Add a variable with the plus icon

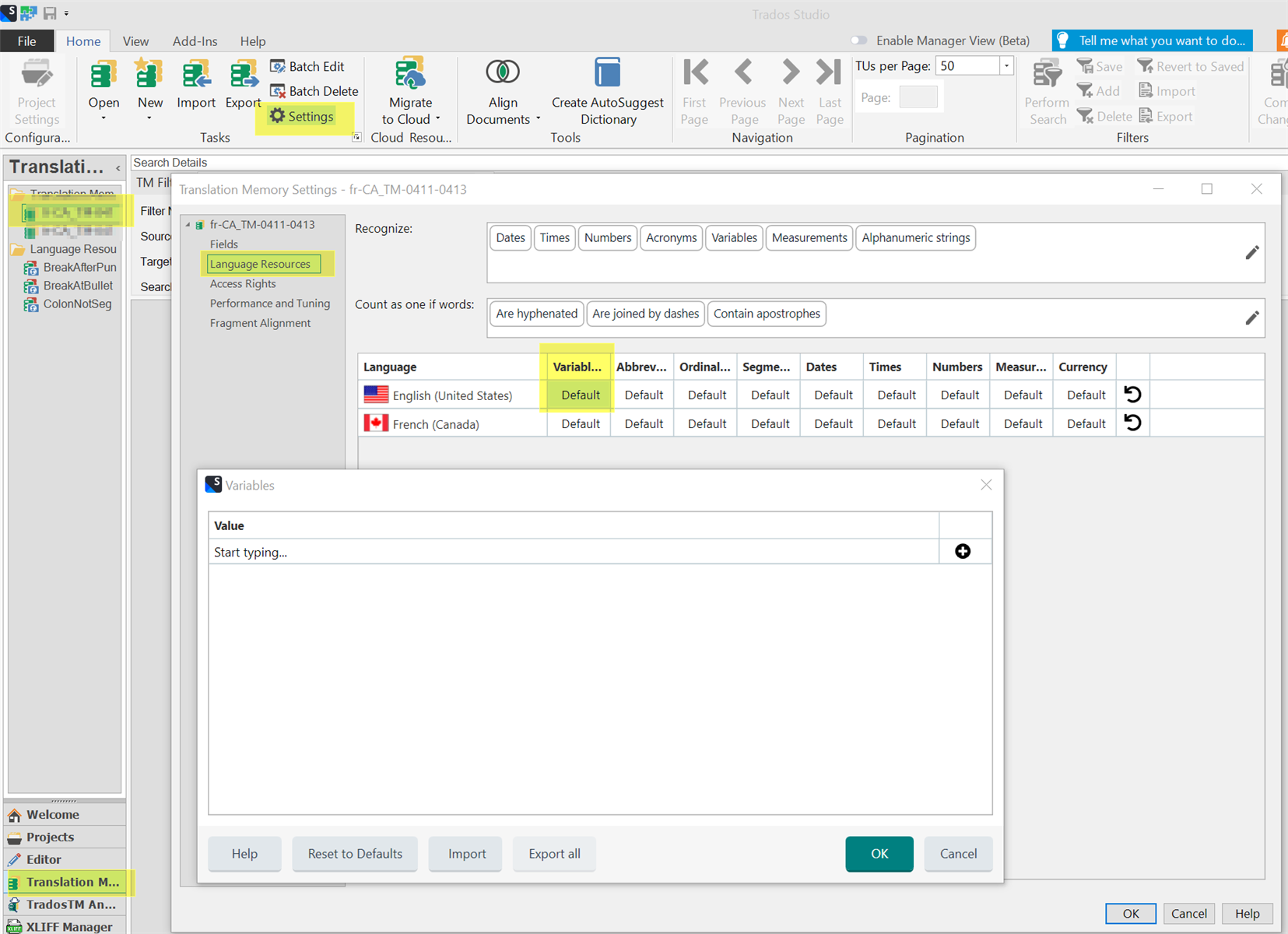(963, 551)
